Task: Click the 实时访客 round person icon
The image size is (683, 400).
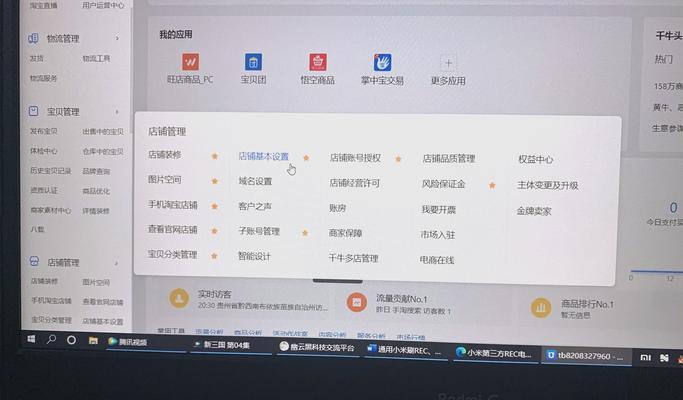Action: (x=179, y=298)
